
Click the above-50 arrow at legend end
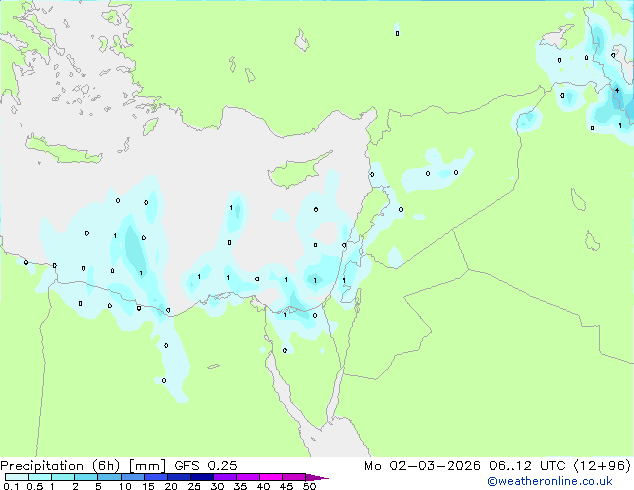pyautogui.click(x=317, y=477)
